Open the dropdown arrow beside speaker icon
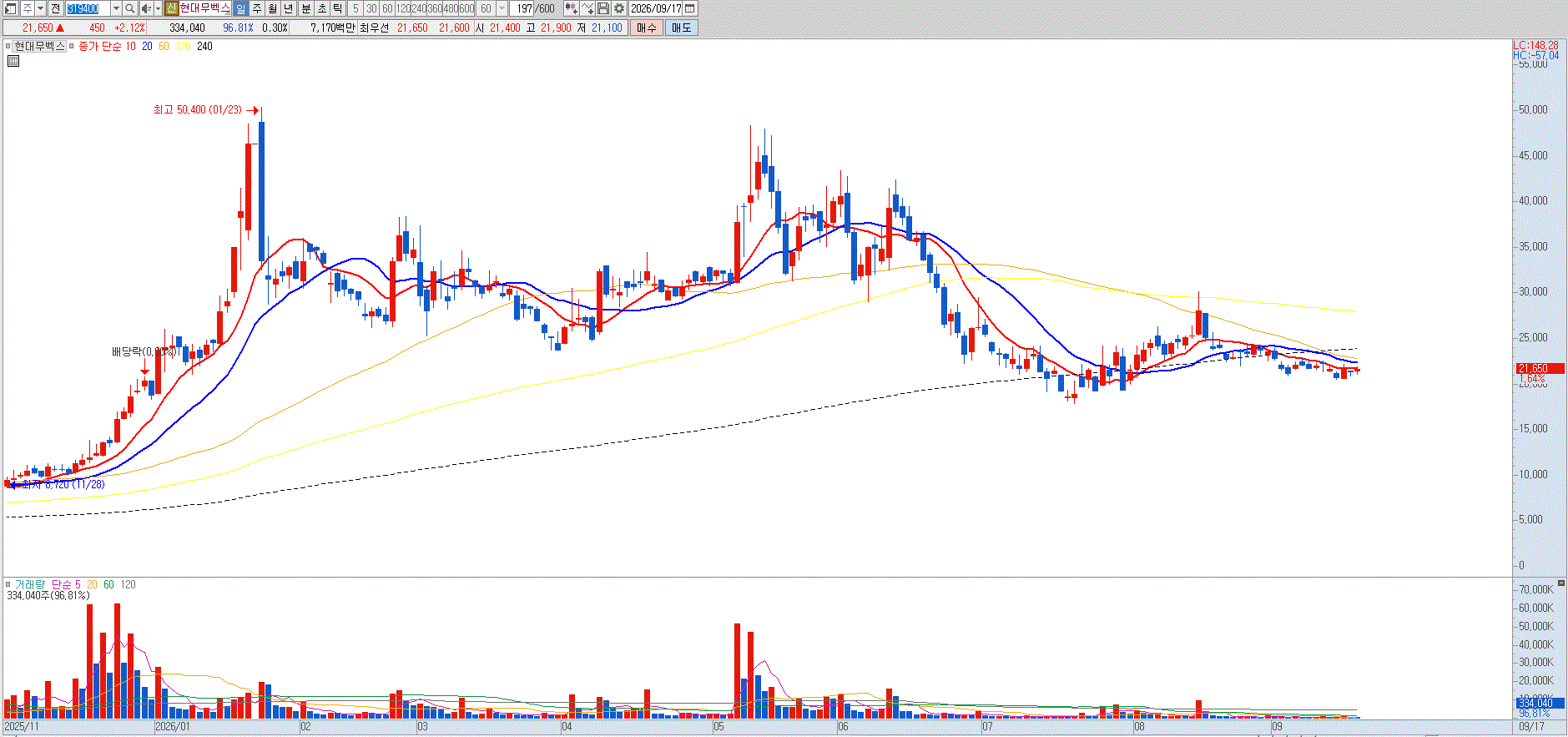 (x=158, y=8)
